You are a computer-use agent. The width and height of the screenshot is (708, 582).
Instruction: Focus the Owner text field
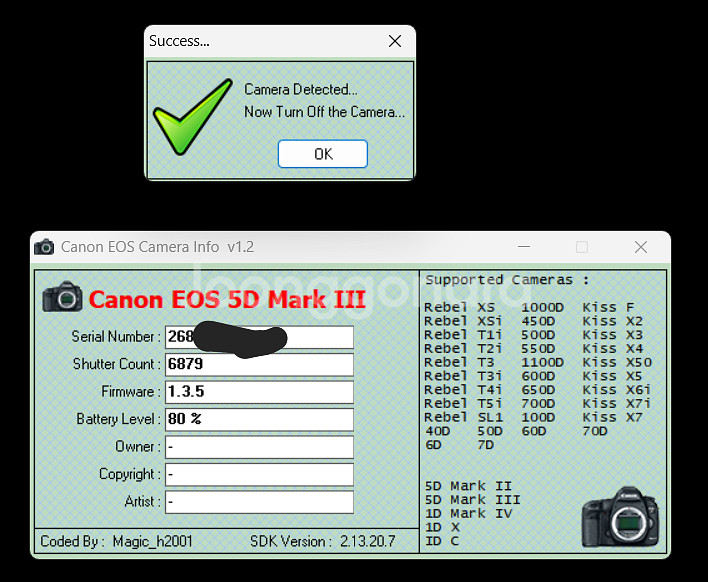(x=259, y=447)
